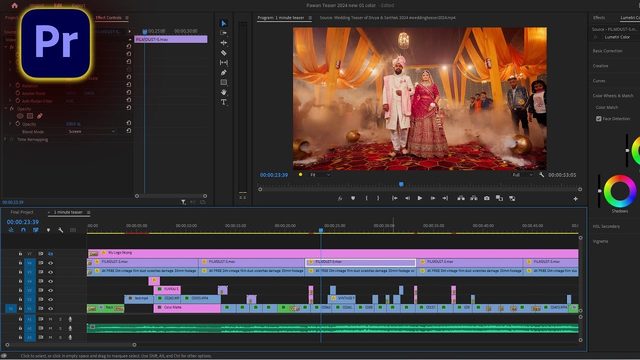Expand Vignette section in Lumetri
640x360 pixels.
click(600, 241)
